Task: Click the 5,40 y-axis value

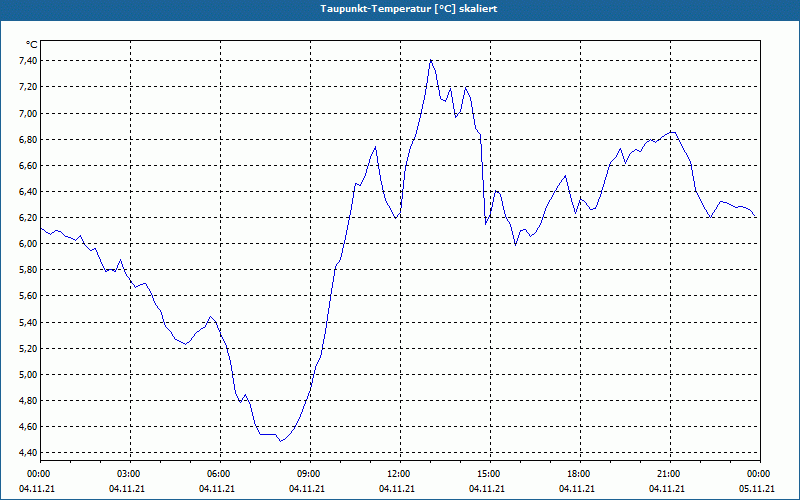Action: pyautogui.click(x=29, y=322)
